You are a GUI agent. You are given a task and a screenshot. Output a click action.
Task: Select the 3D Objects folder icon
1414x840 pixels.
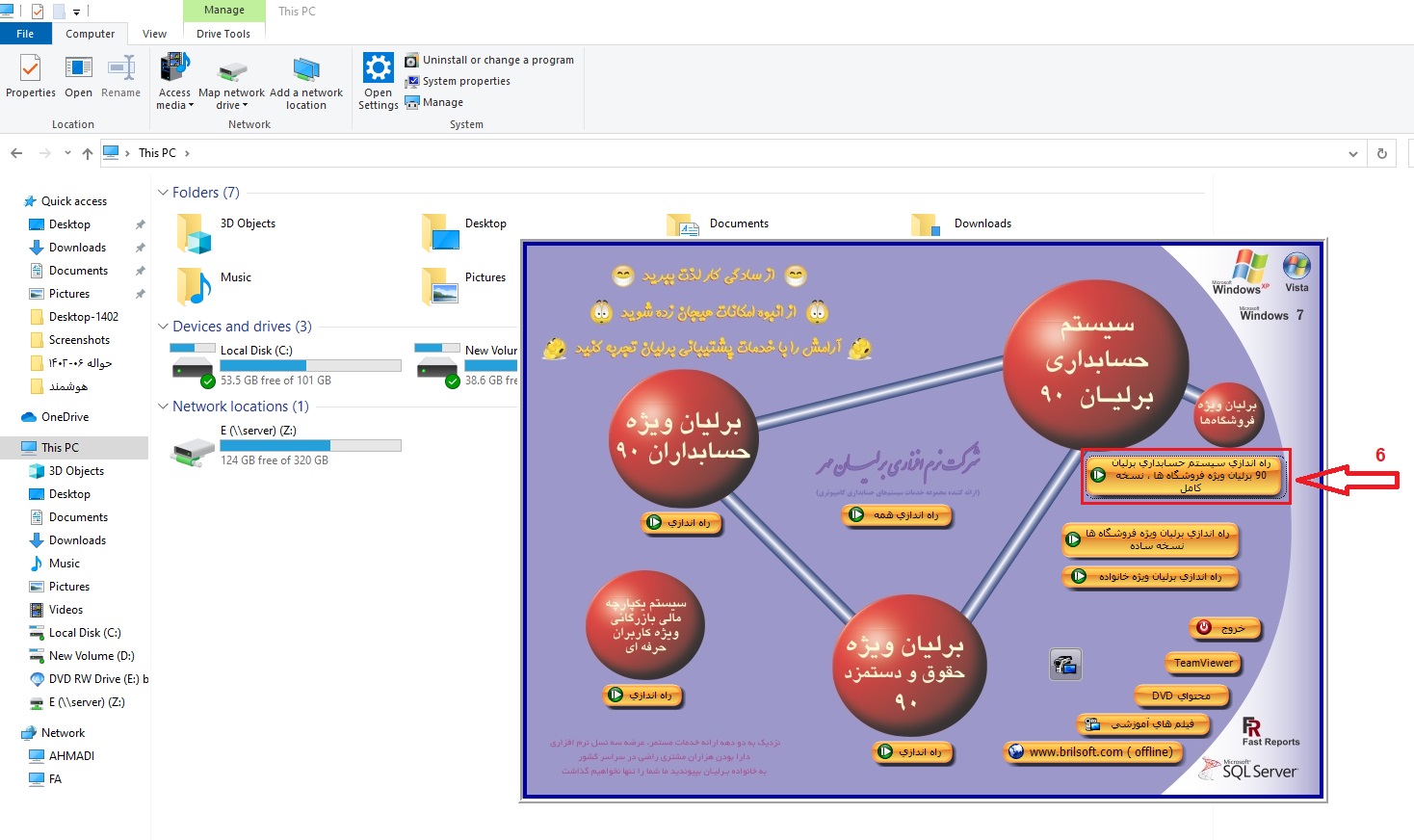click(194, 232)
